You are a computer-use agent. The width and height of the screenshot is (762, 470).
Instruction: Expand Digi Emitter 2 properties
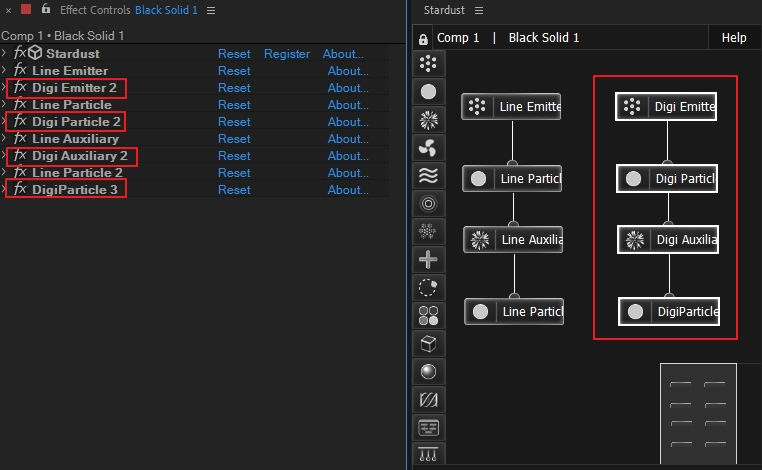point(4,87)
